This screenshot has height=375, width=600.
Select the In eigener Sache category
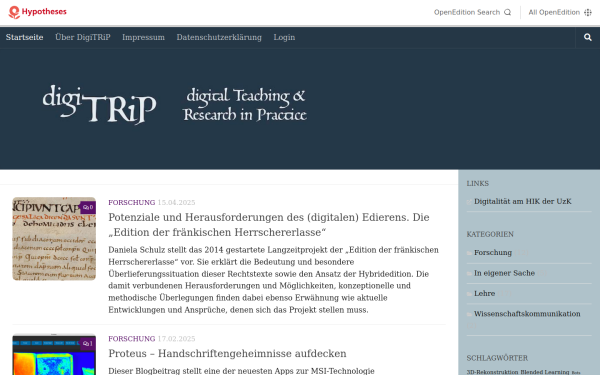[x=504, y=273]
